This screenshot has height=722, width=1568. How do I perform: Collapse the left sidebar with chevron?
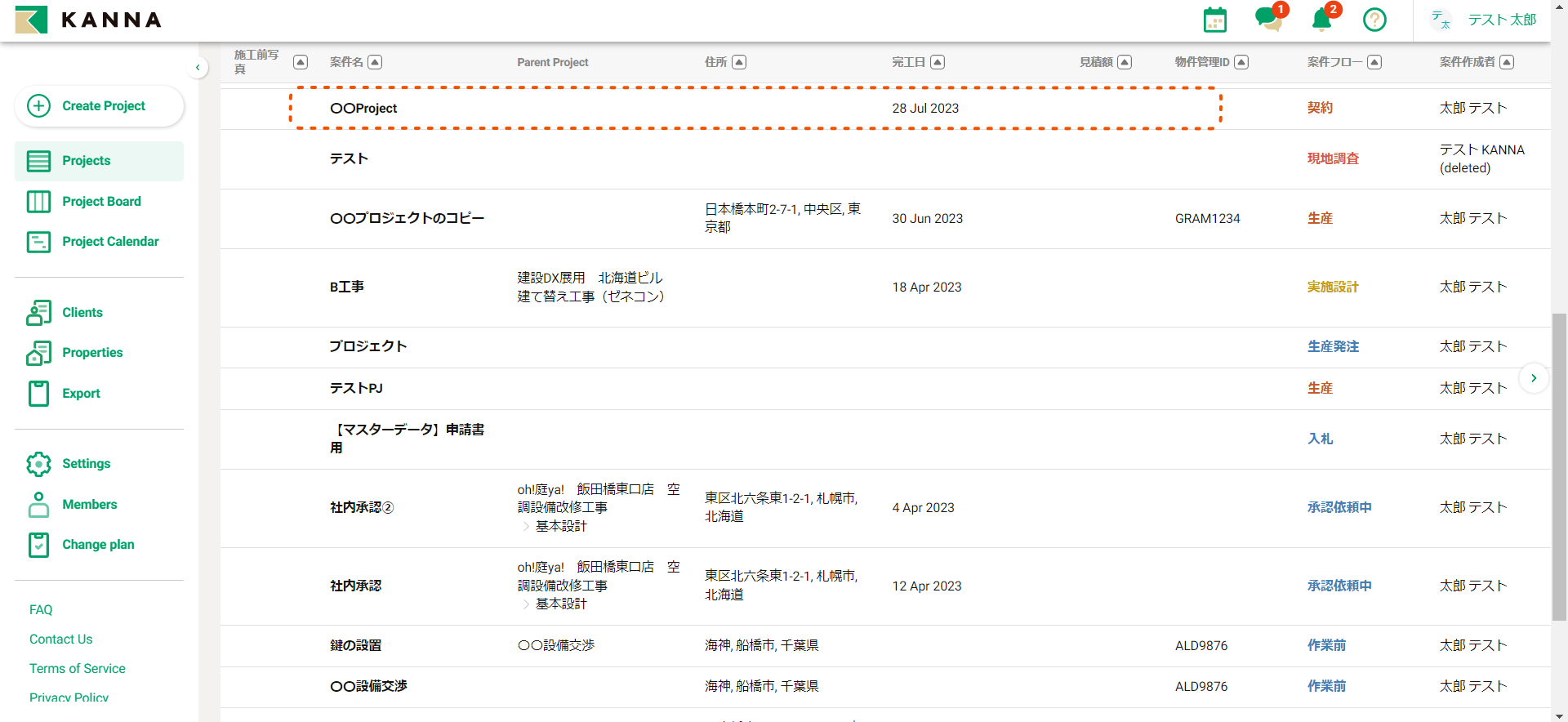pyautogui.click(x=198, y=68)
